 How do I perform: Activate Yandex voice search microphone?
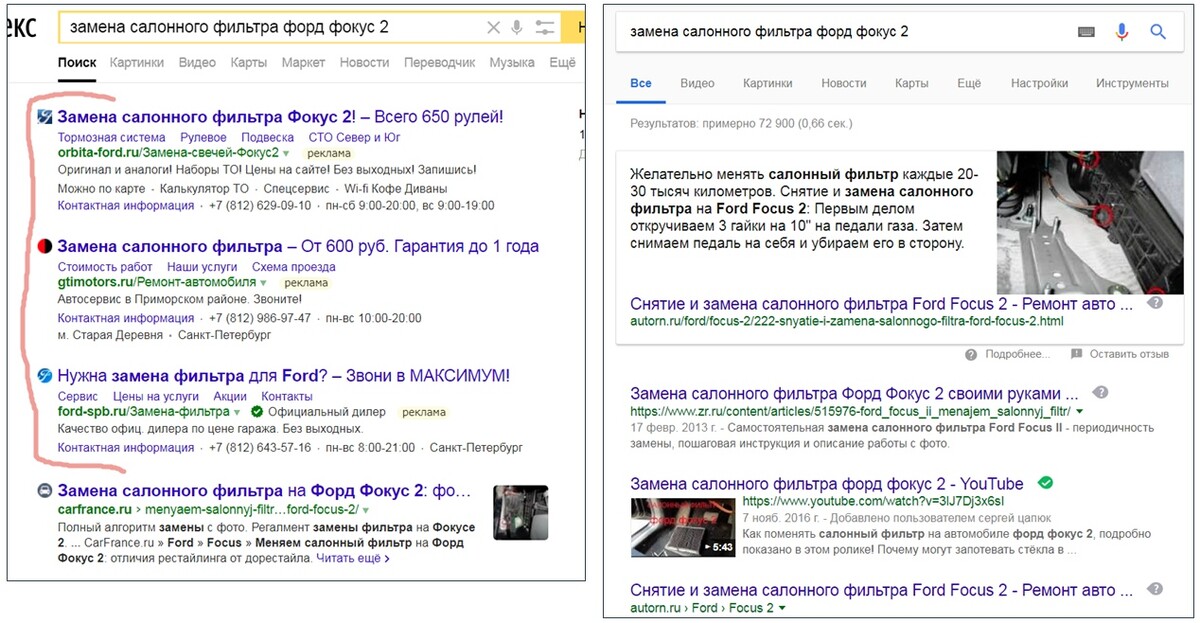pyautogui.click(x=517, y=28)
